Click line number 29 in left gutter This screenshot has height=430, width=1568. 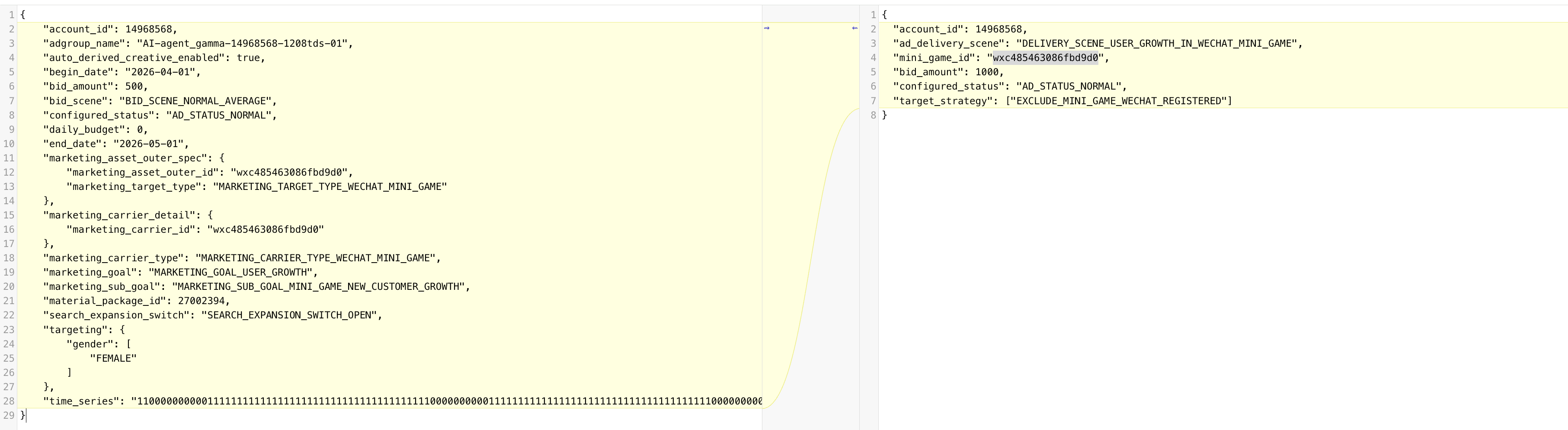[x=9, y=415]
